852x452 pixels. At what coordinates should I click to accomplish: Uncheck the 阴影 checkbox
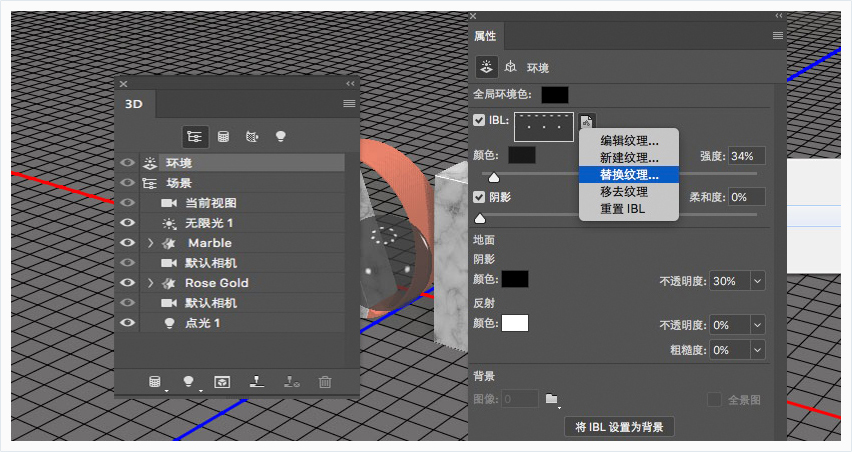(479, 197)
